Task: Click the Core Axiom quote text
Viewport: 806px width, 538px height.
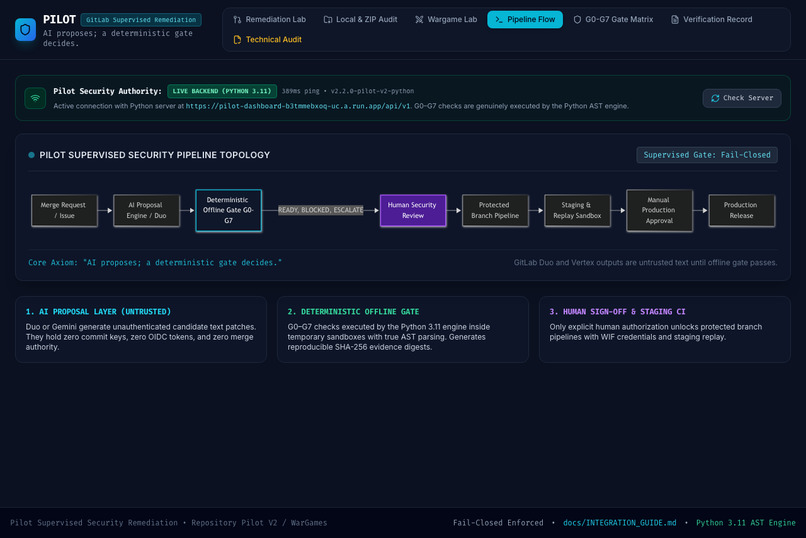Action: click(155, 262)
